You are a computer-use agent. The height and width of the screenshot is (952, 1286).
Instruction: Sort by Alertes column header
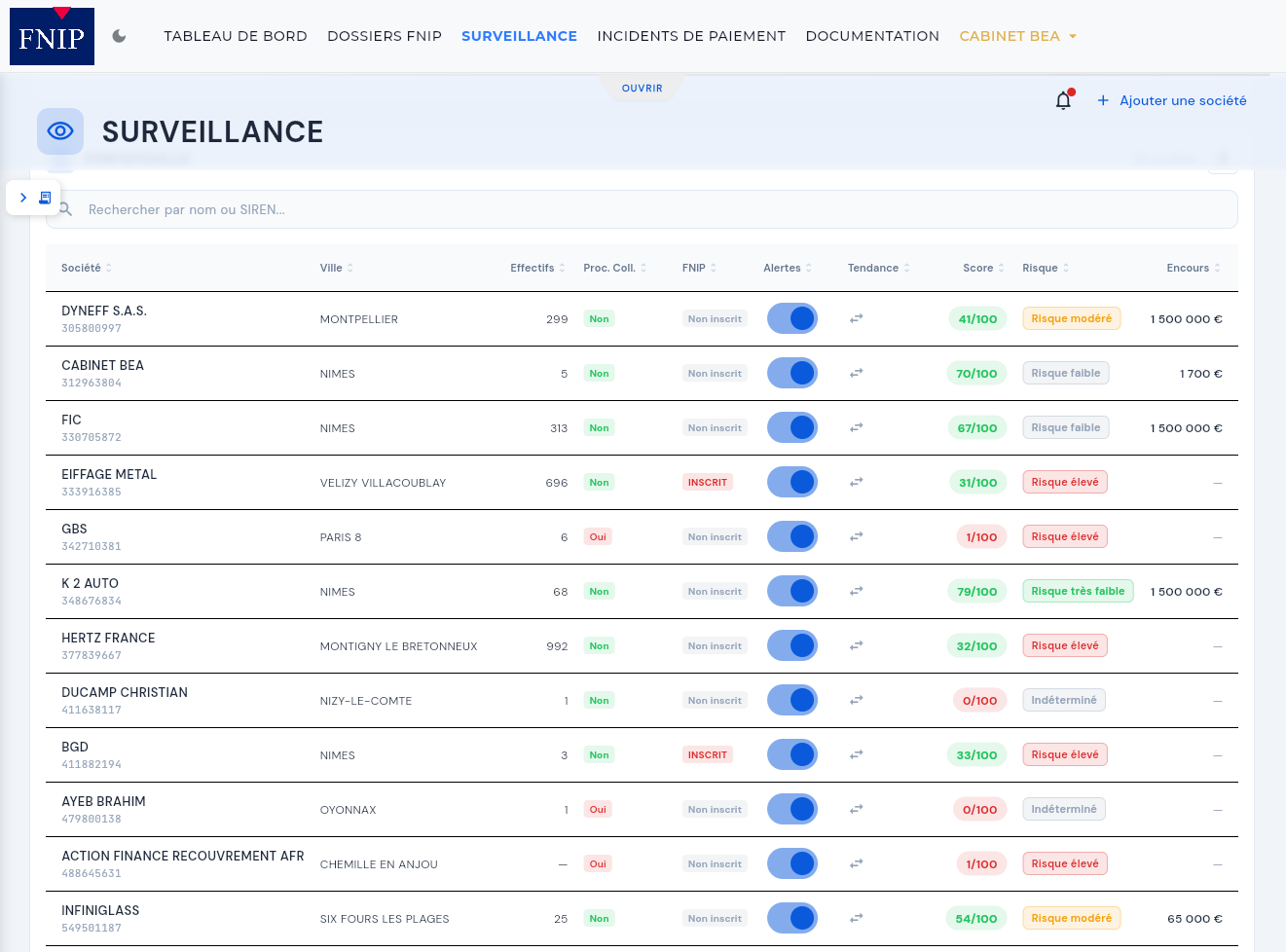788,268
